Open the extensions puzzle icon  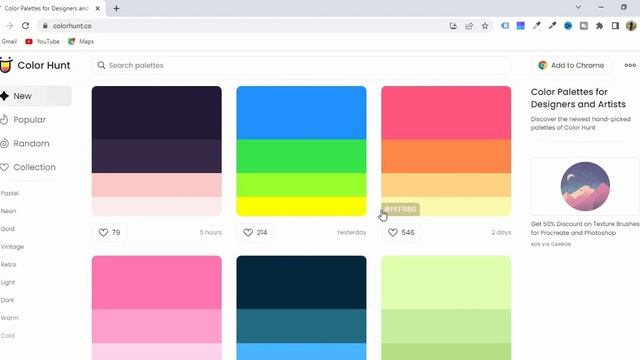pyautogui.click(x=599, y=26)
